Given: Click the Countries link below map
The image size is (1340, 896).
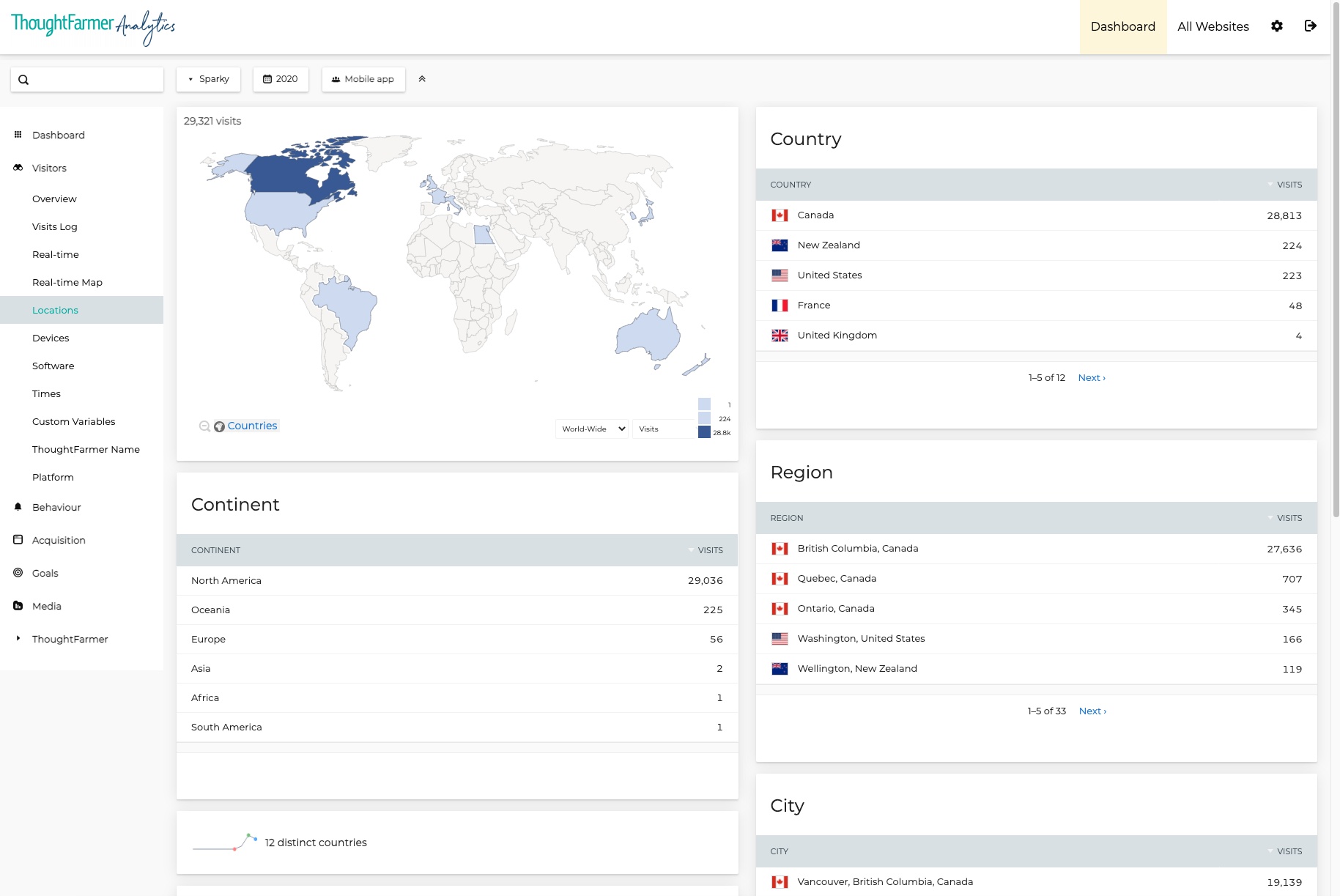Looking at the screenshot, I should click(x=252, y=426).
